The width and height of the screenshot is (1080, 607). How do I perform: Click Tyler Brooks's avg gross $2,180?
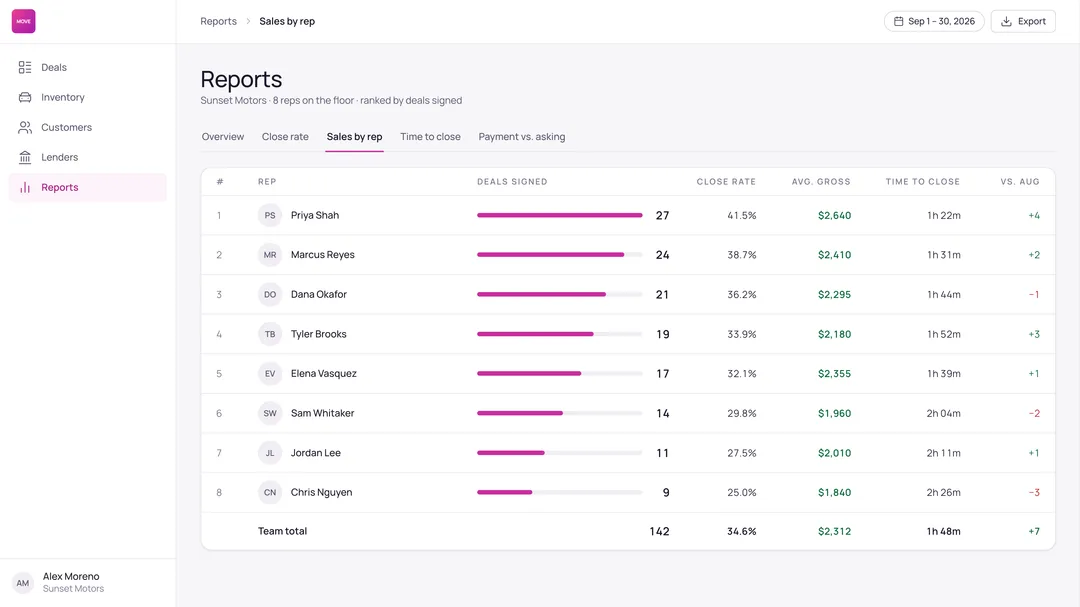[x=834, y=334]
